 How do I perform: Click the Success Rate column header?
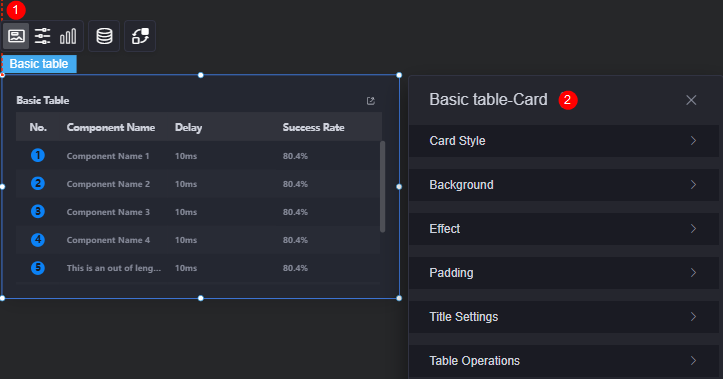(x=314, y=128)
